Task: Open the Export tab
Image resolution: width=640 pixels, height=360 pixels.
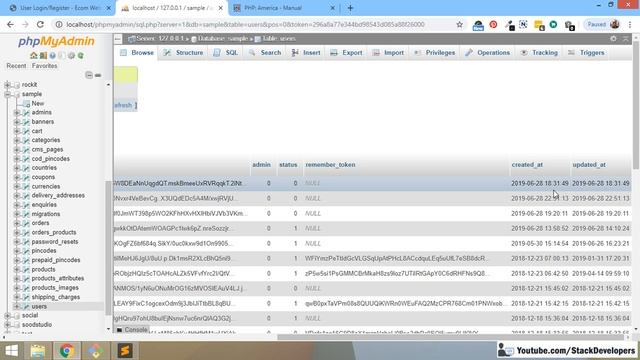Action: (x=346, y=53)
